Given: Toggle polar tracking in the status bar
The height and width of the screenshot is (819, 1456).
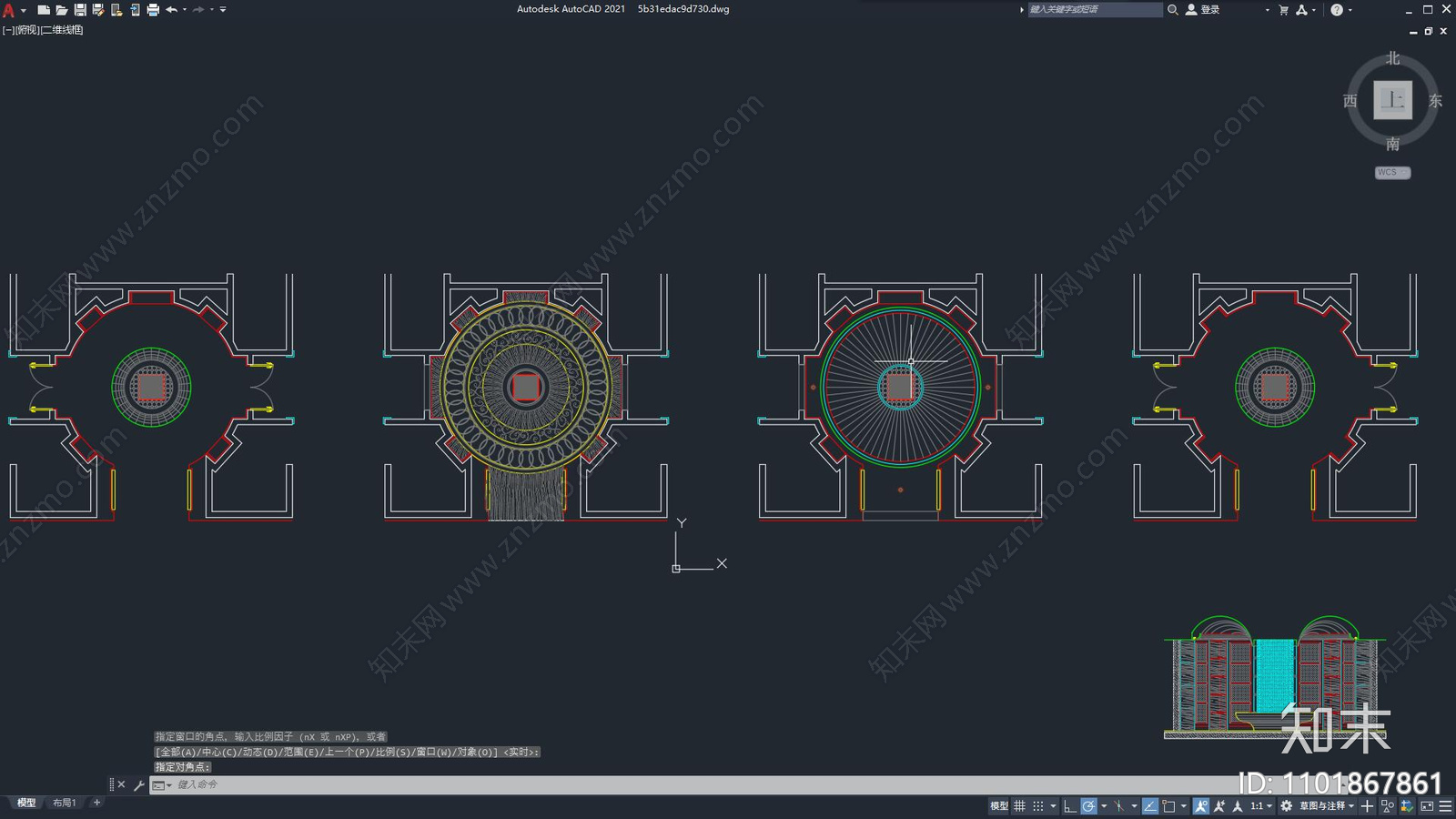Looking at the screenshot, I should click(x=1088, y=806).
